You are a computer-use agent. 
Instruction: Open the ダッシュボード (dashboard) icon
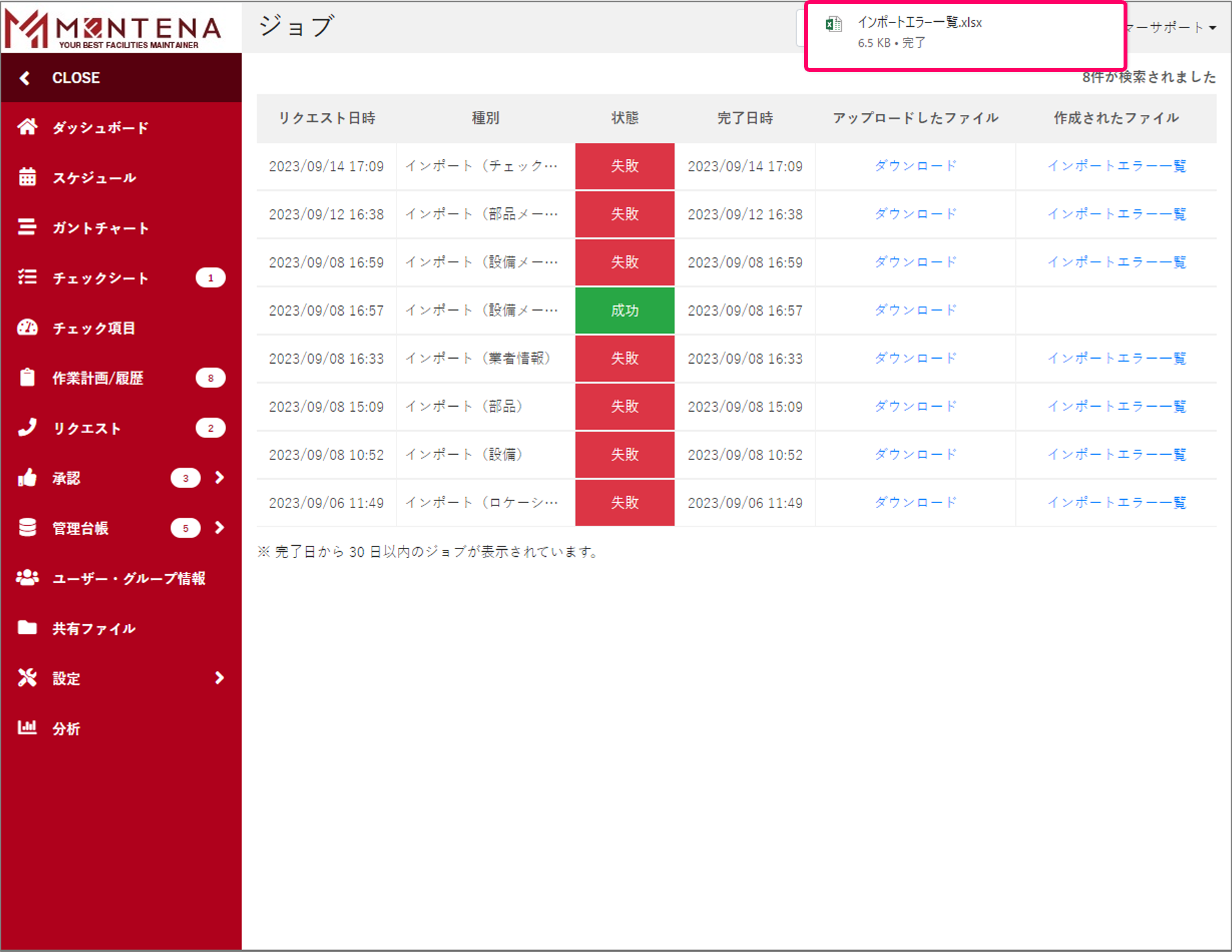pos(28,127)
